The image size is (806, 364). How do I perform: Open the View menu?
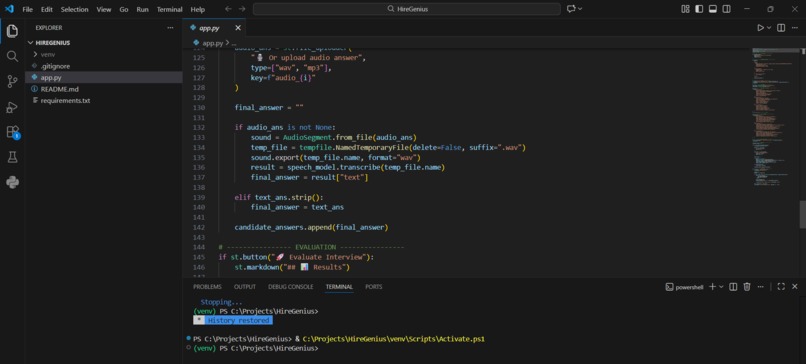tap(104, 9)
